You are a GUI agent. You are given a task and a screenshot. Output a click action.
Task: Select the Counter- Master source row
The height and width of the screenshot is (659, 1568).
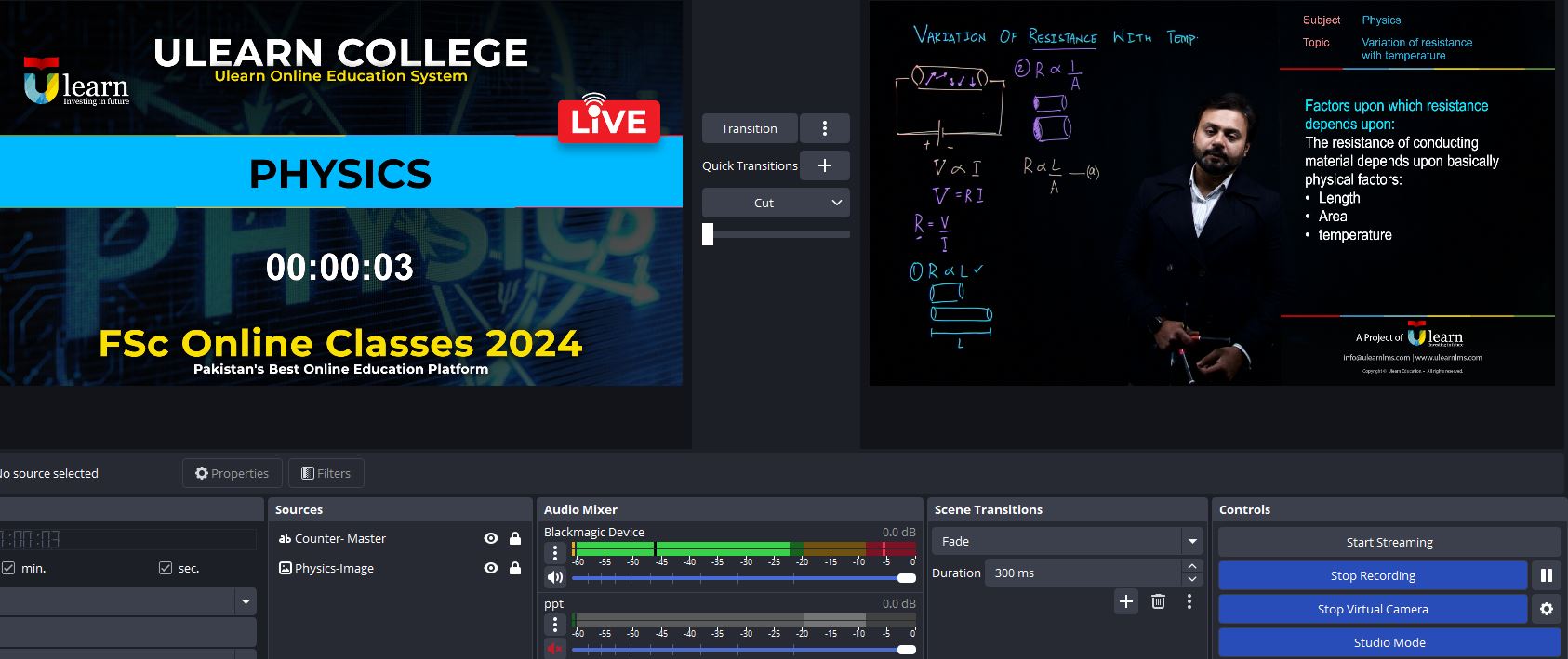click(400, 538)
